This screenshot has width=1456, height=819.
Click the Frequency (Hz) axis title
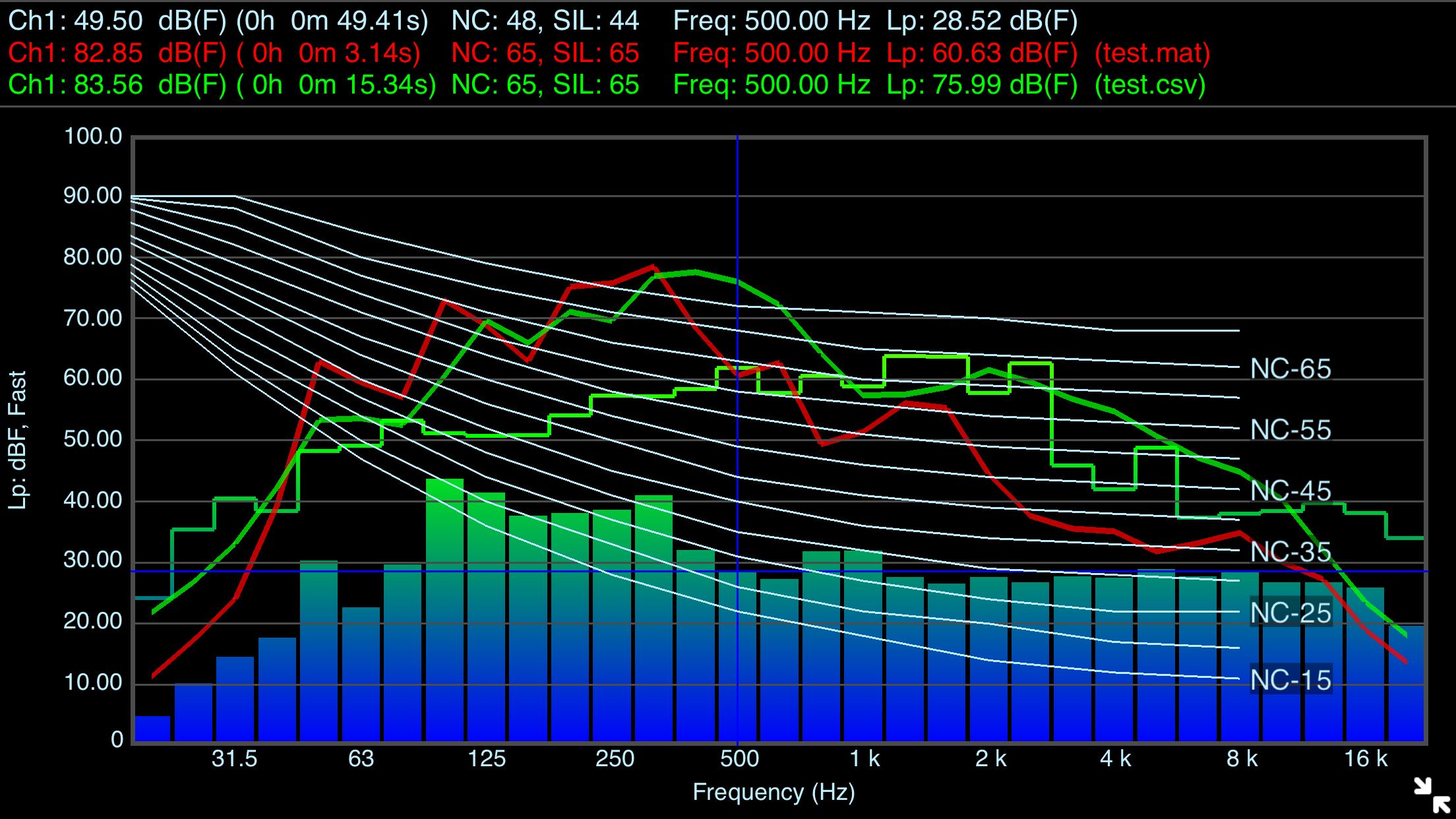[x=773, y=792]
